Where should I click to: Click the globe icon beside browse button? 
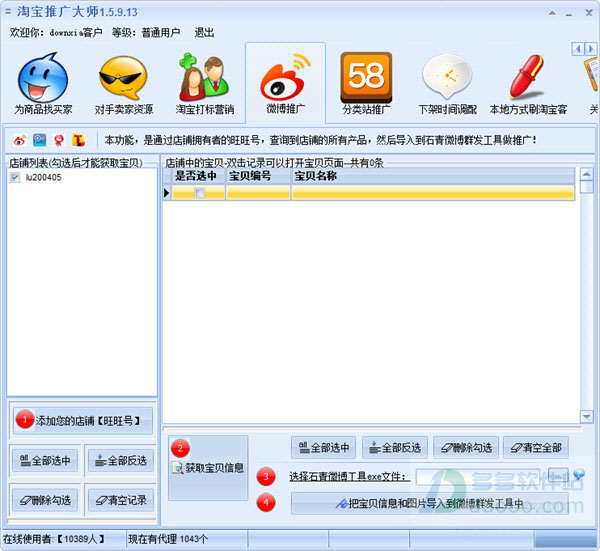(x=579, y=474)
